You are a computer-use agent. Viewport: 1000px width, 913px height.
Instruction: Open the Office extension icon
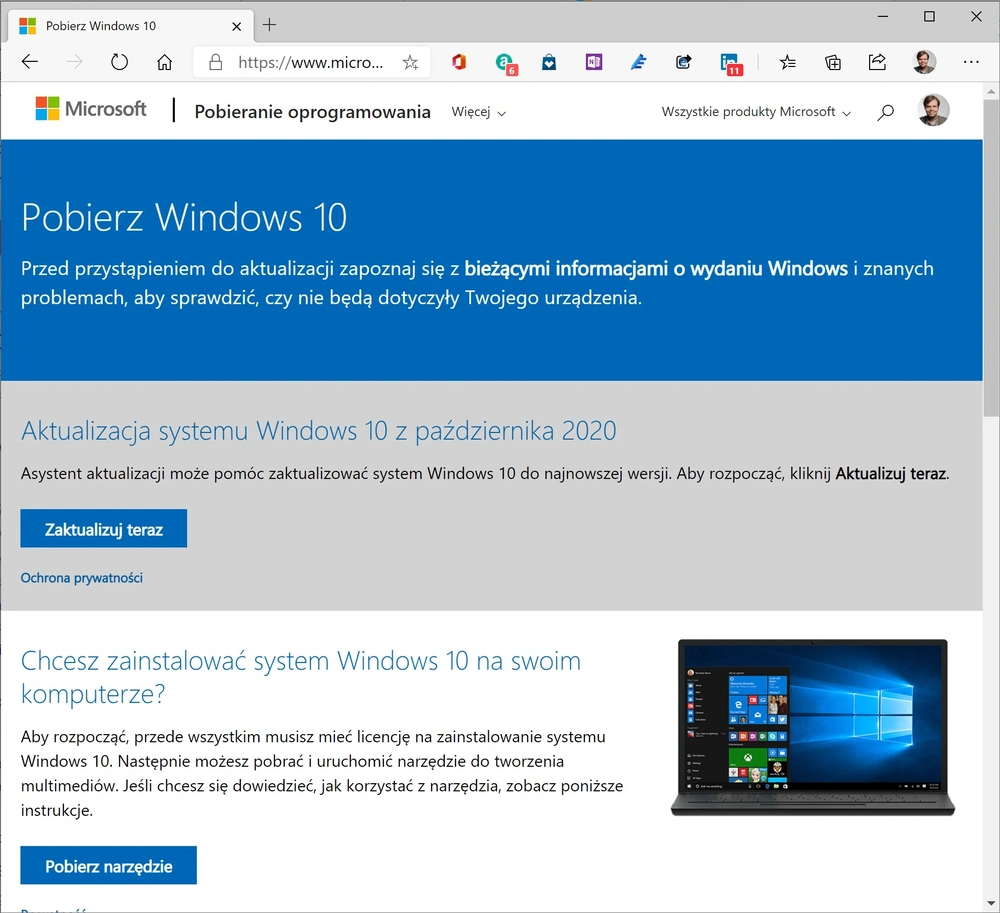(x=459, y=62)
